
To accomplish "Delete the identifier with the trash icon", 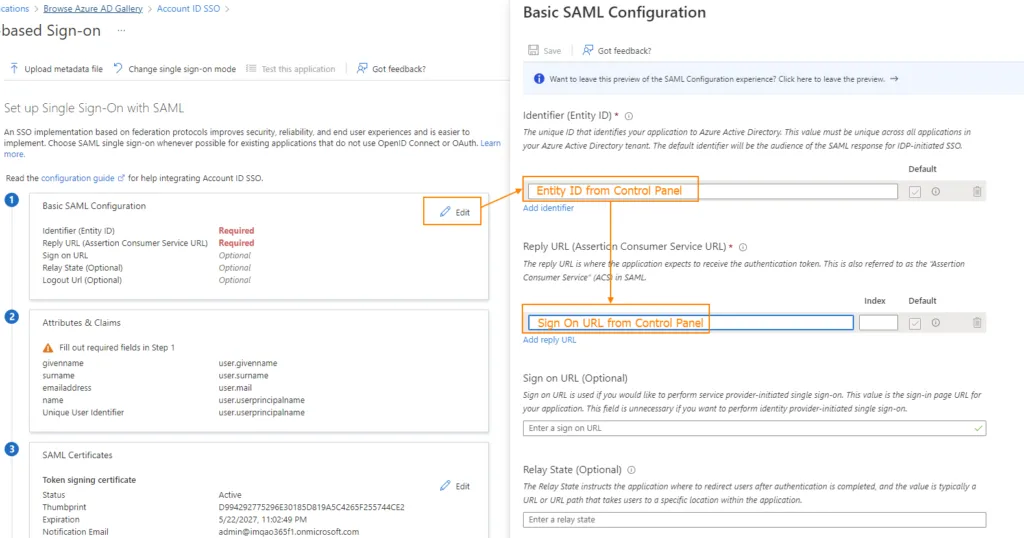I will (x=977, y=191).
